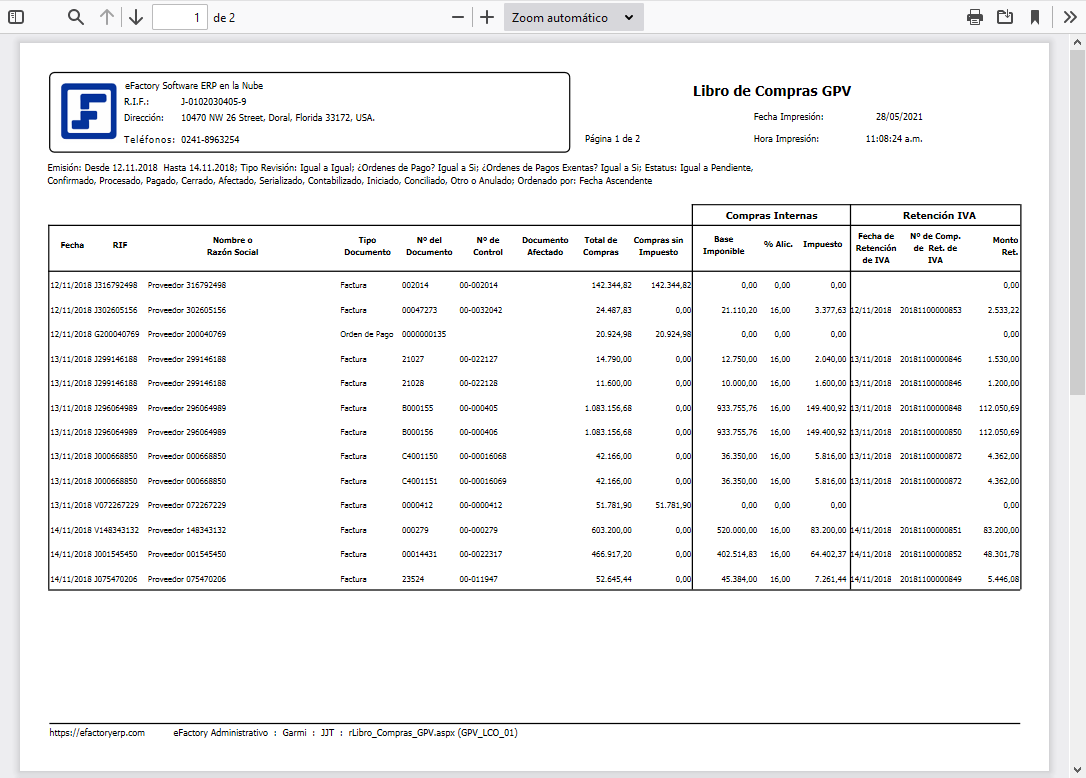Click the vertical scrollbar track
The width and height of the screenshot is (1086, 778).
tap(1077, 400)
